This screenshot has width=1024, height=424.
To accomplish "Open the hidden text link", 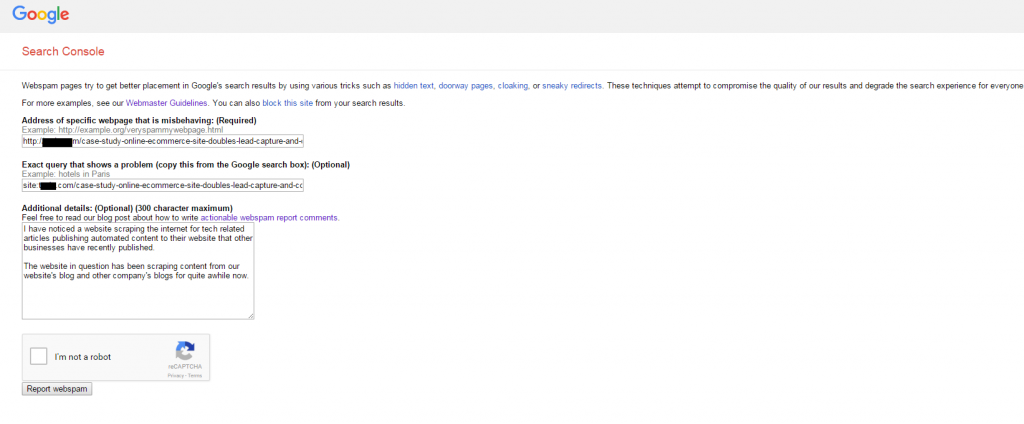I will 414,86.
